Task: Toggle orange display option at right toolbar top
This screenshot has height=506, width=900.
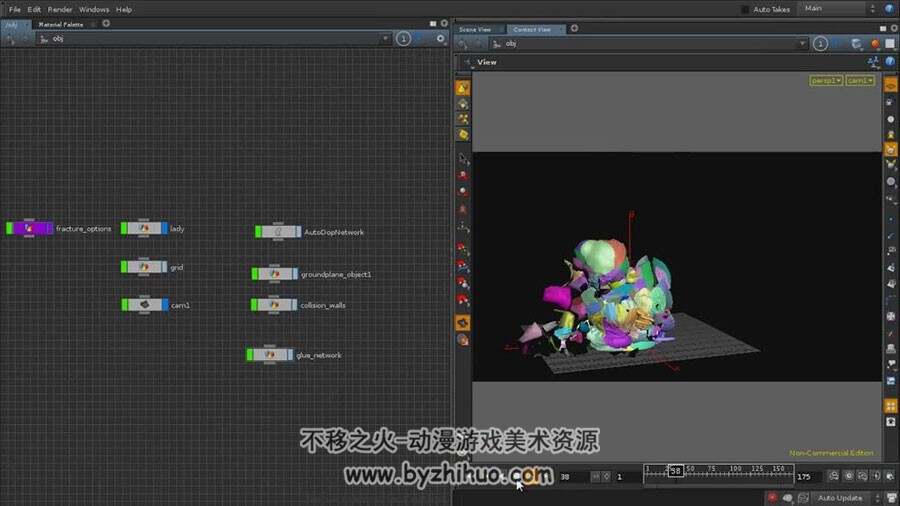Action: click(x=890, y=85)
